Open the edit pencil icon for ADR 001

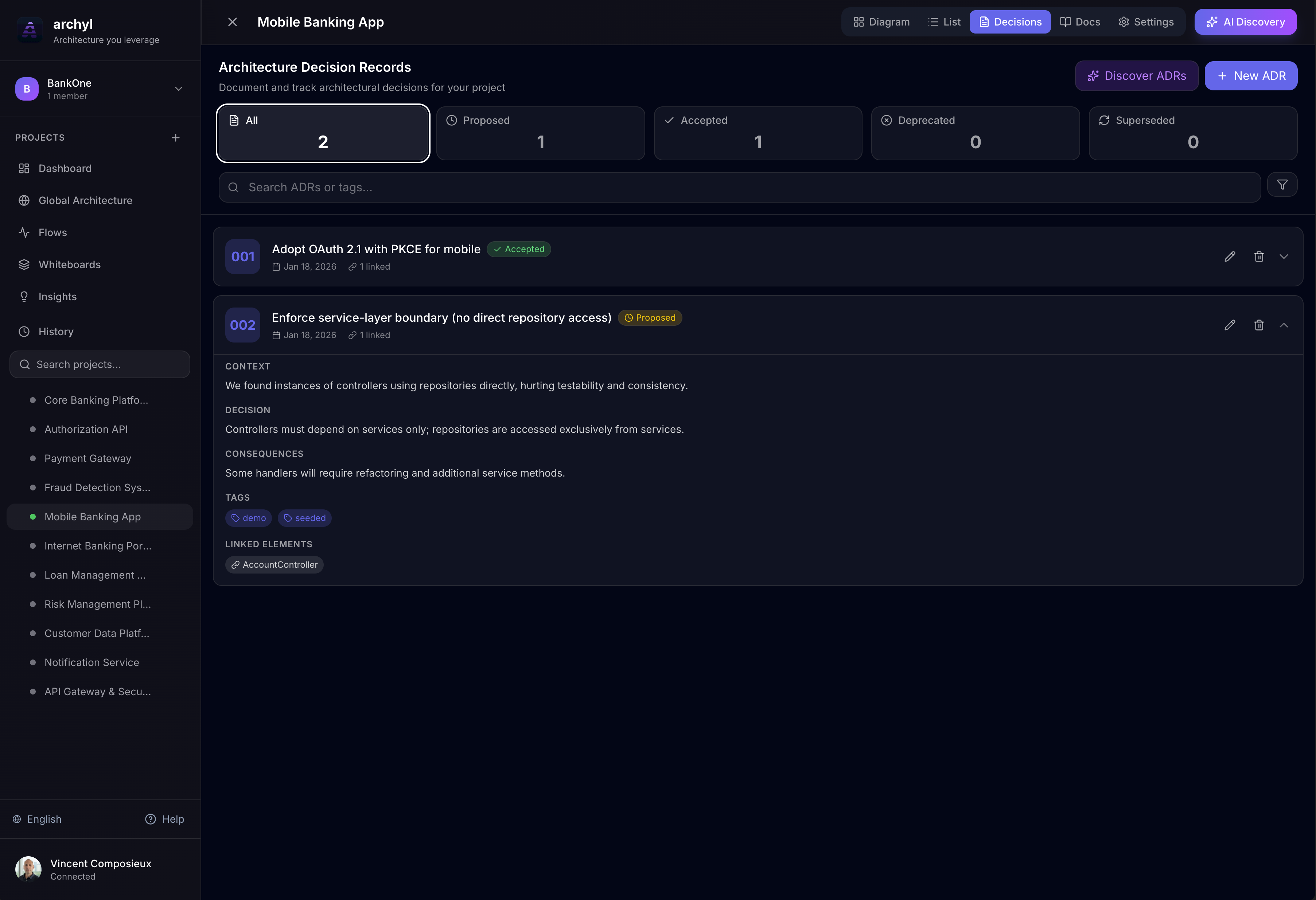point(1229,257)
